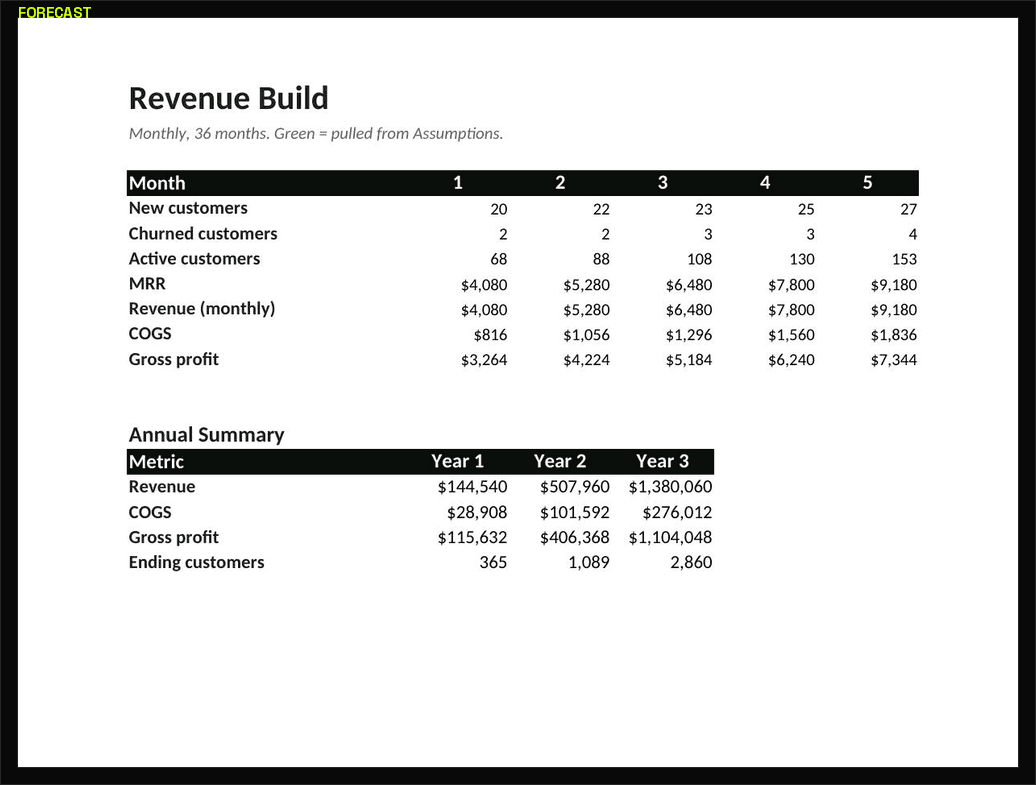Screen dimensions: 1036x785
Task: Select Ending customers value 1,089
Action: [589, 563]
